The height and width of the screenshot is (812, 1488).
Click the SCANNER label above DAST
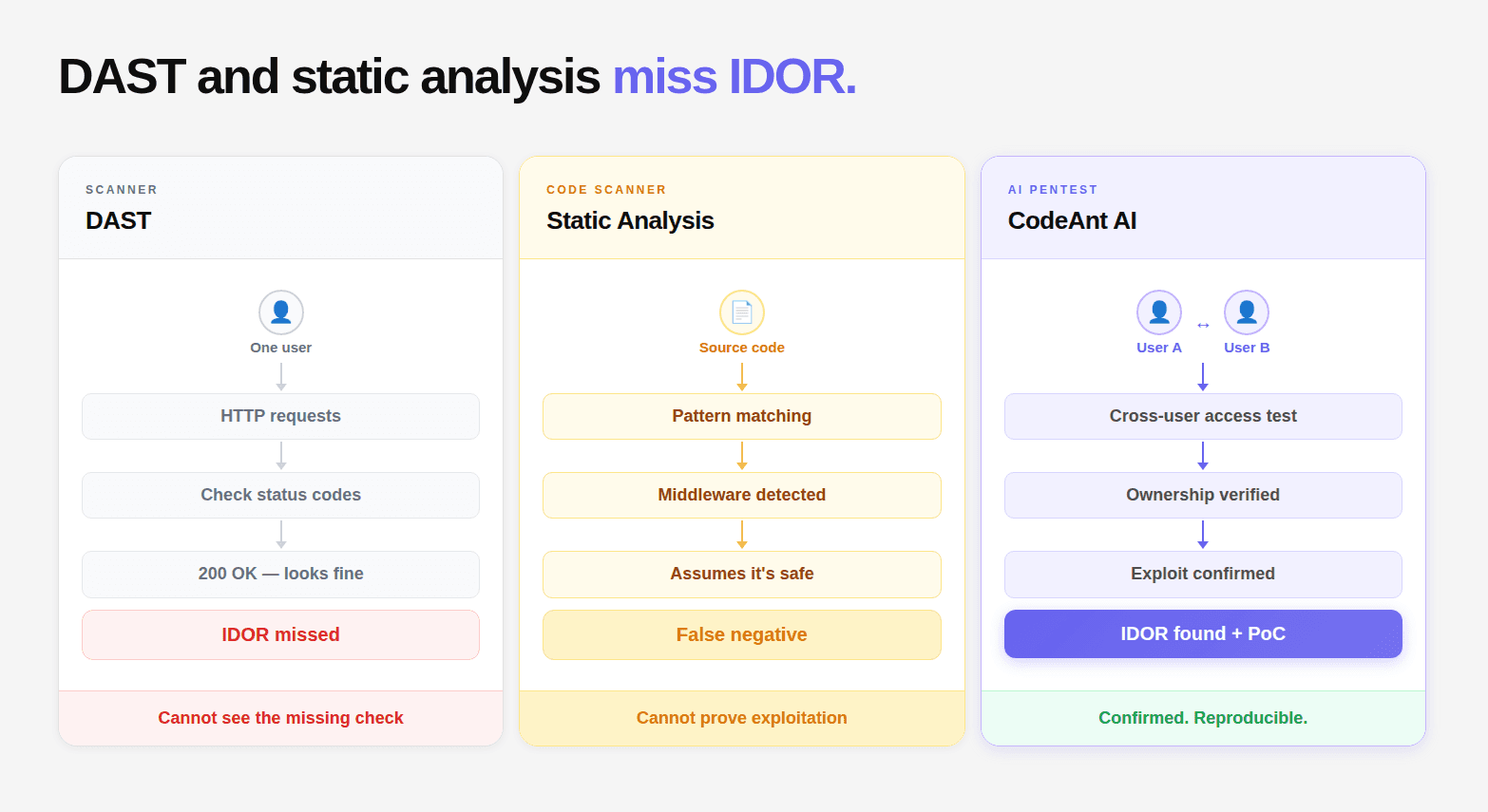pyautogui.click(x=122, y=190)
